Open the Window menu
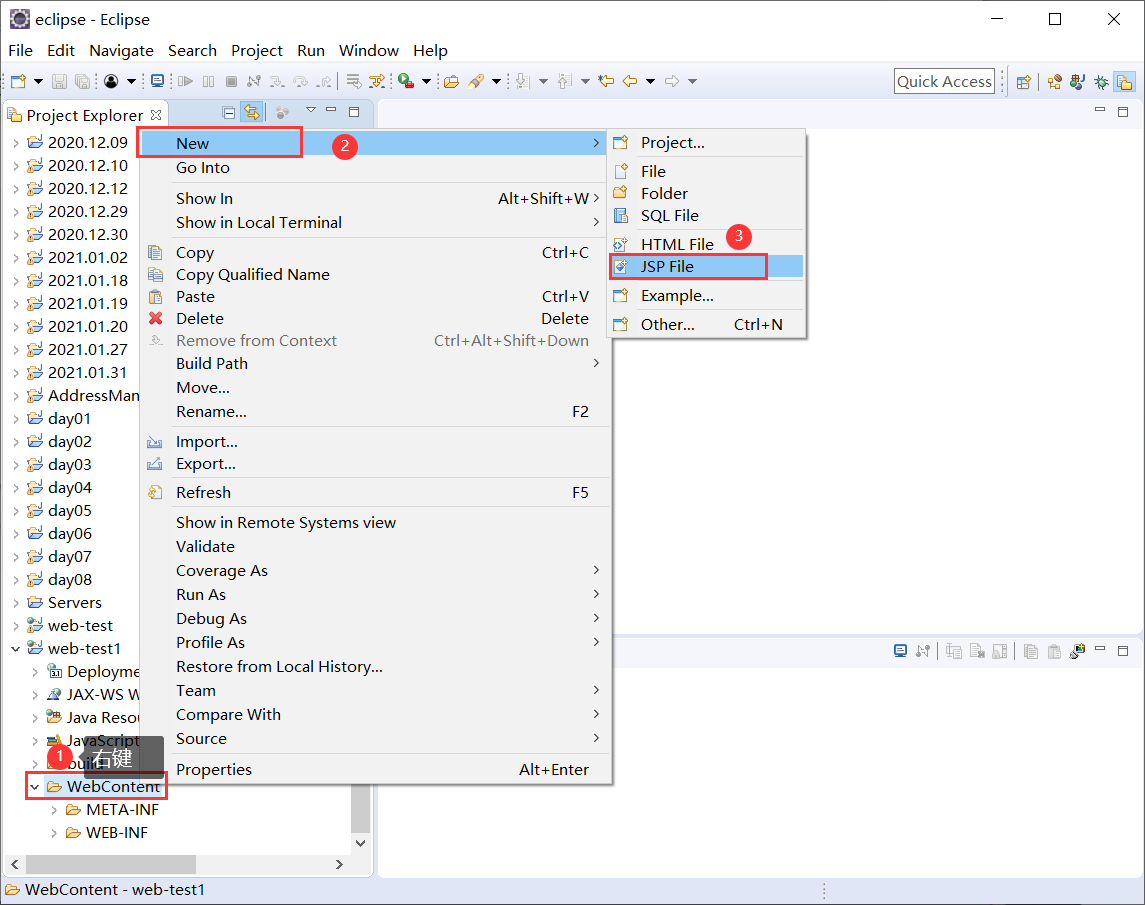The image size is (1145, 905). 369,50
